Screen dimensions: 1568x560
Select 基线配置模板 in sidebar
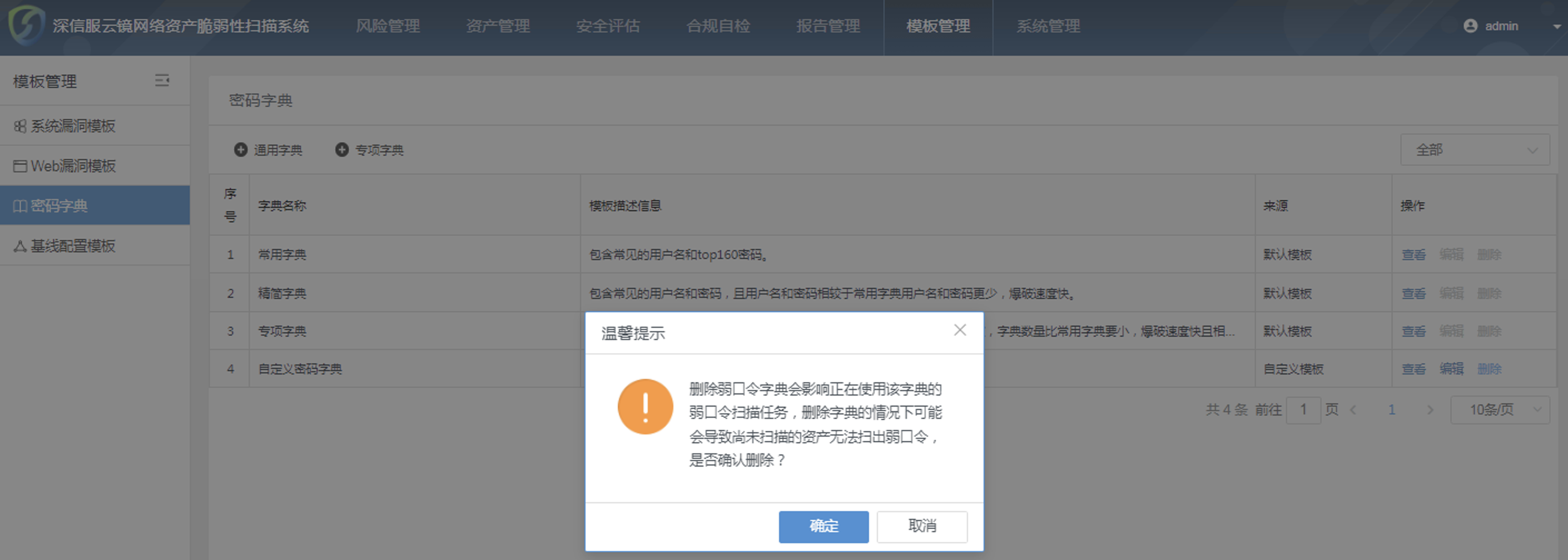[95, 246]
